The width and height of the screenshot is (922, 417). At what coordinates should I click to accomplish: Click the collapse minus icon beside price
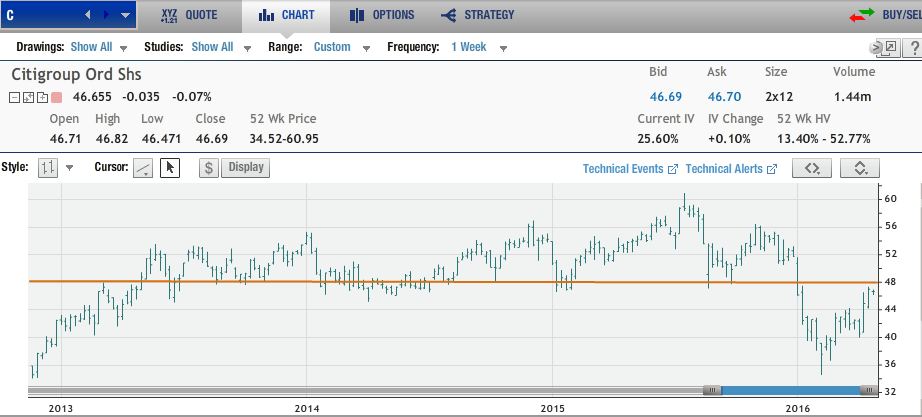(14, 98)
